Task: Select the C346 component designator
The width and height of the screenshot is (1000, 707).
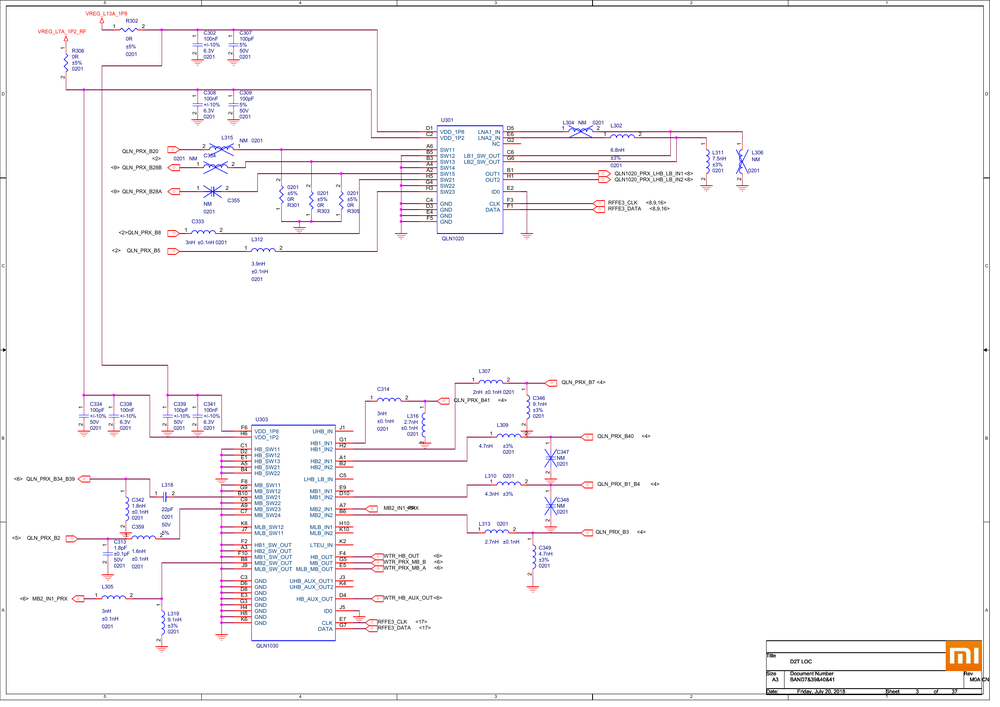Action: tap(539, 398)
